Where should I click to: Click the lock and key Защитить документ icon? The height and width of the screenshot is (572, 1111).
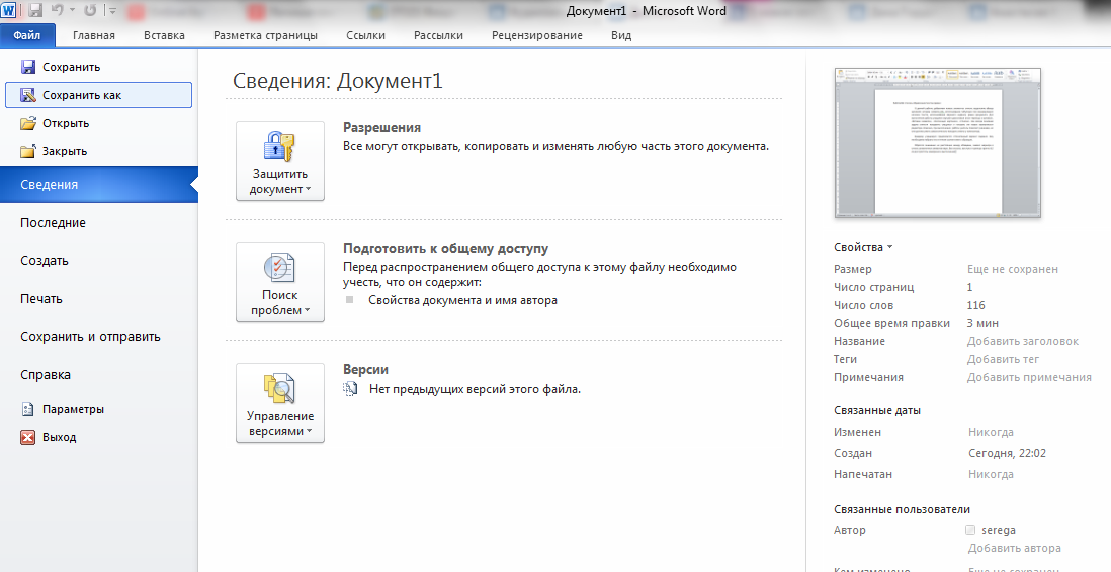click(280, 147)
